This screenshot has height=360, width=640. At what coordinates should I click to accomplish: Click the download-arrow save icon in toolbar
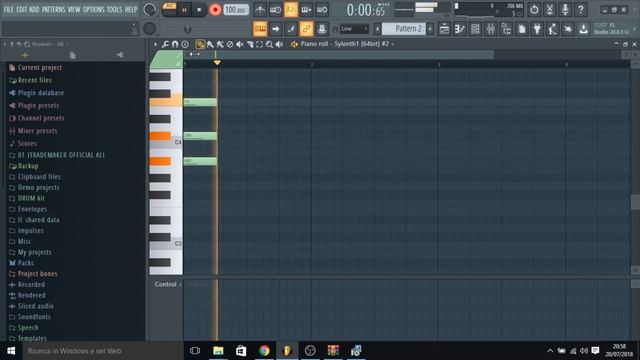point(584,29)
